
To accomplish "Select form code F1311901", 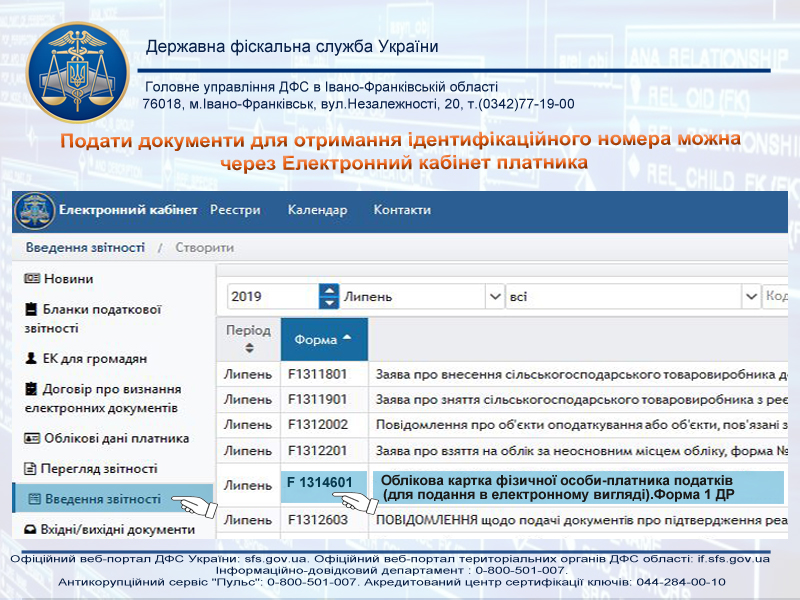I will [317, 399].
